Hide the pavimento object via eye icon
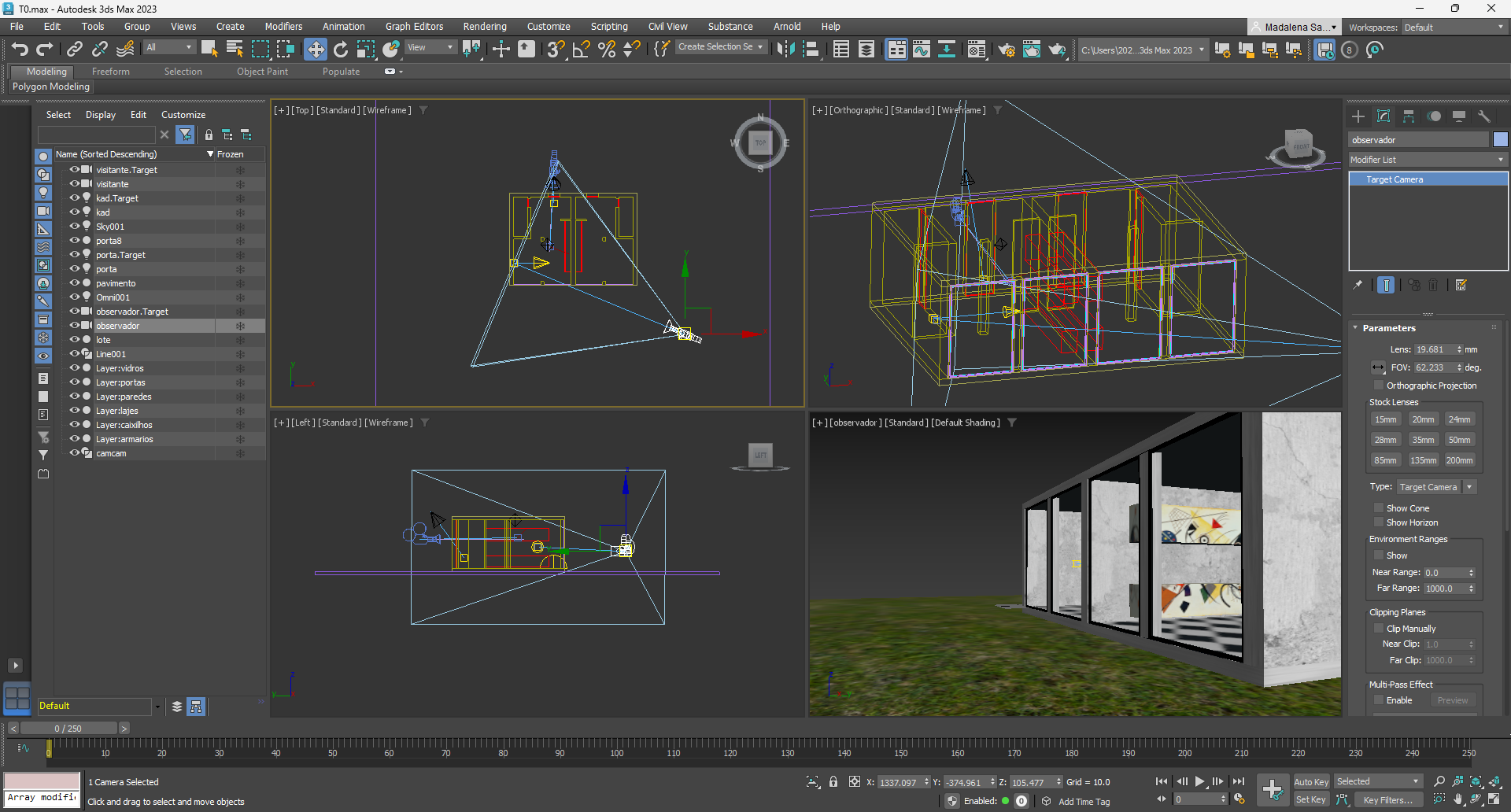This screenshot has height=812, width=1511. [x=75, y=283]
